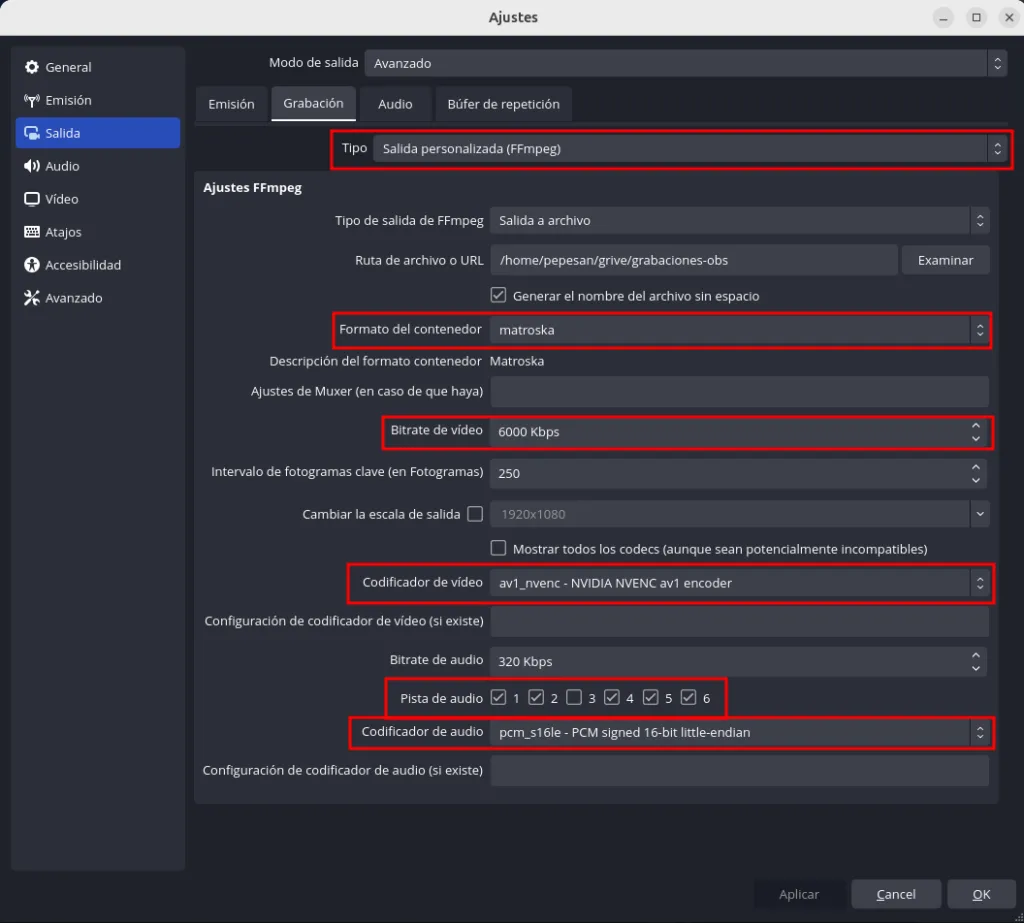This screenshot has height=923, width=1024.
Task: Select the Emisión antenna icon in sidebar
Action: pos(32,100)
